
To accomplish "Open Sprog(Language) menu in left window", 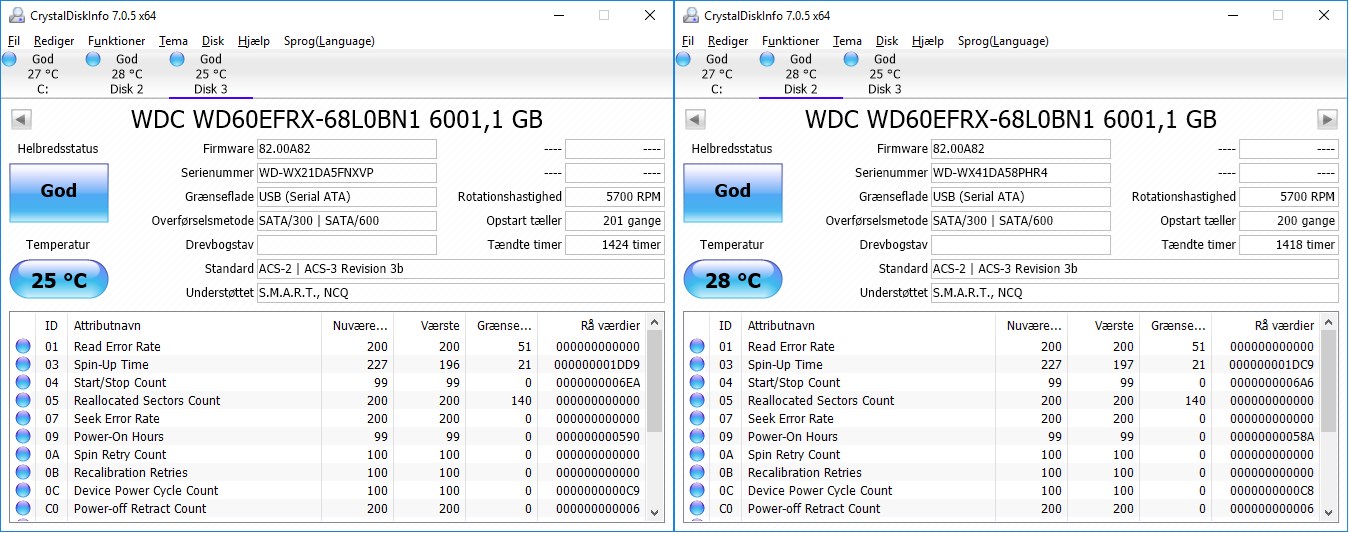I will pos(329,41).
